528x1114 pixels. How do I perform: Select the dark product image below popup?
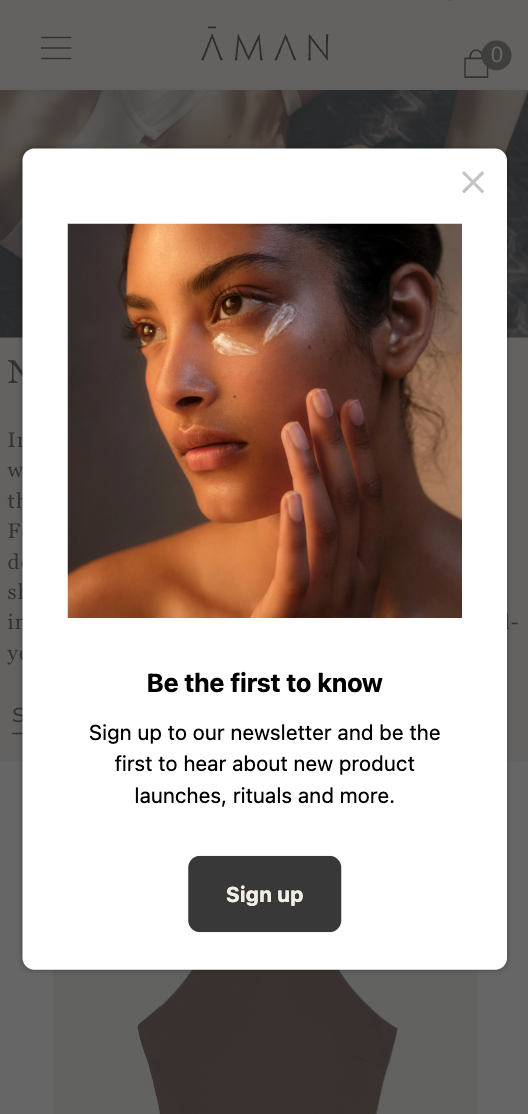coord(266,1042)
